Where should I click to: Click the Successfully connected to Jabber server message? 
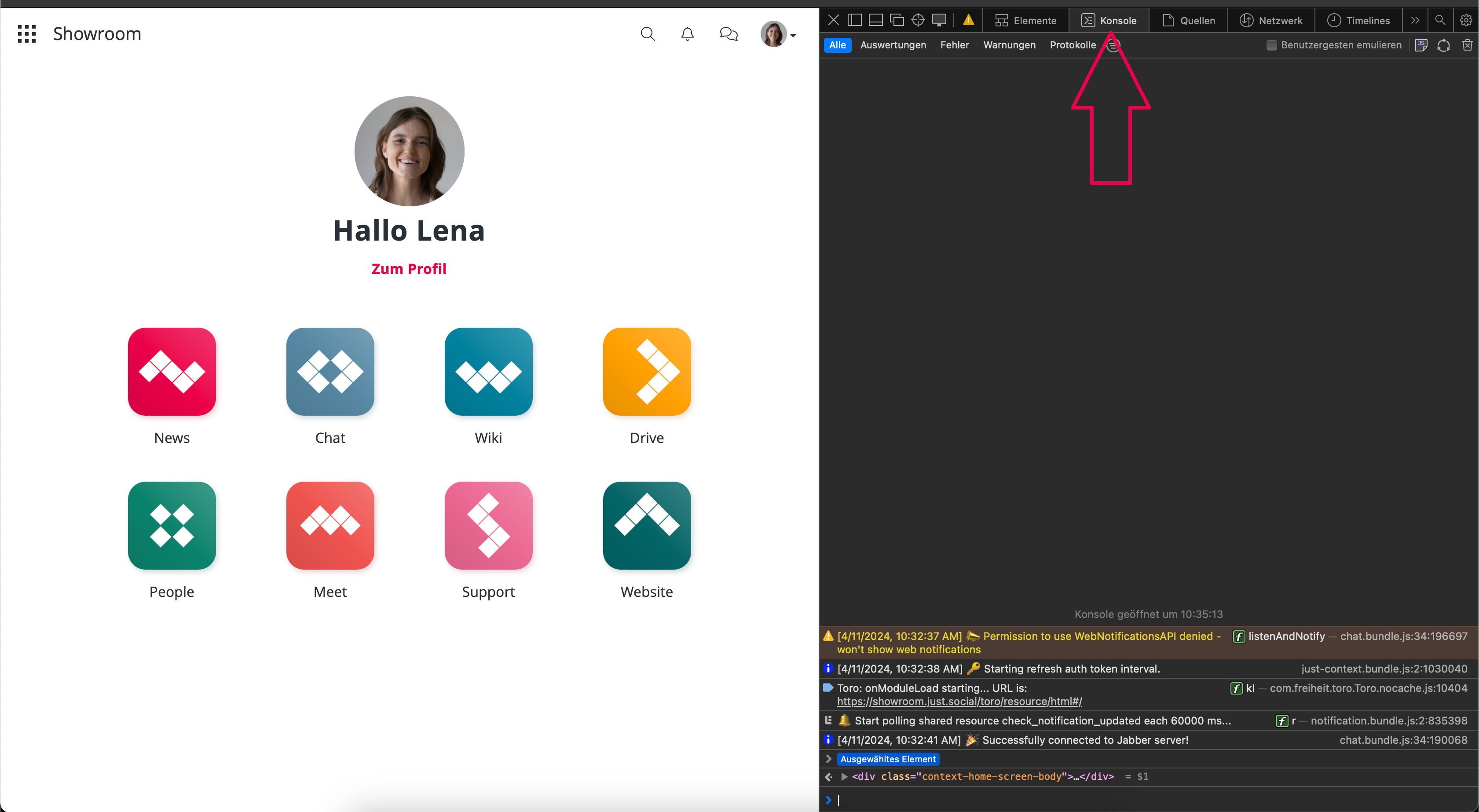(x=1084, y=740)
